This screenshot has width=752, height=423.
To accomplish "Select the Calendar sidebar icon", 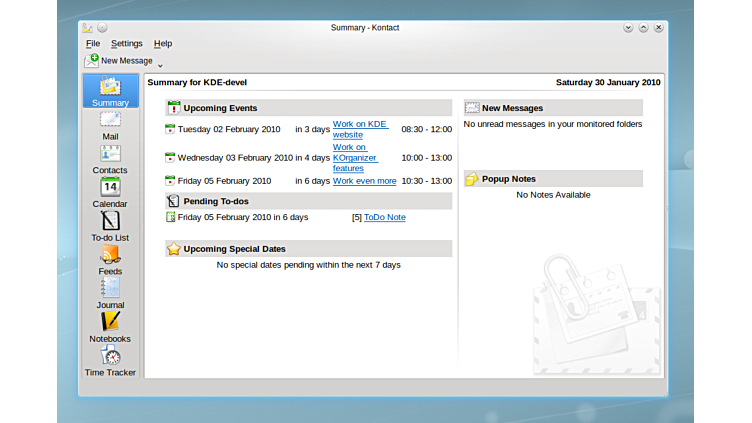I will (x=110, y=192).
